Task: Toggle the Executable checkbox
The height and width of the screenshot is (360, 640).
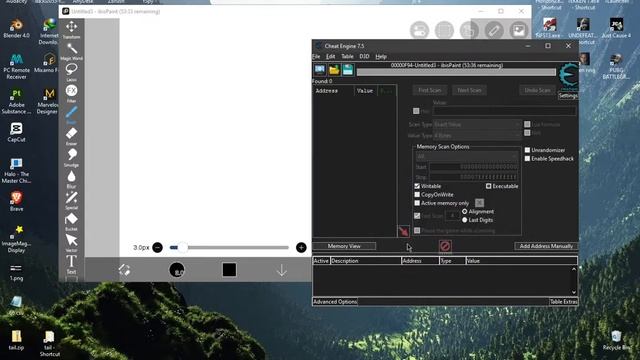Action: 489,186
